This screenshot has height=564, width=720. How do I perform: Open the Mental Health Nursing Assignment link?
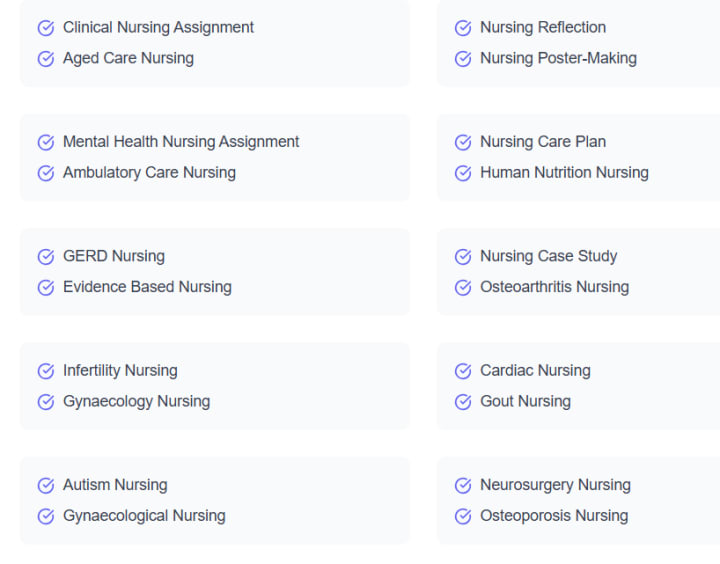181,142
